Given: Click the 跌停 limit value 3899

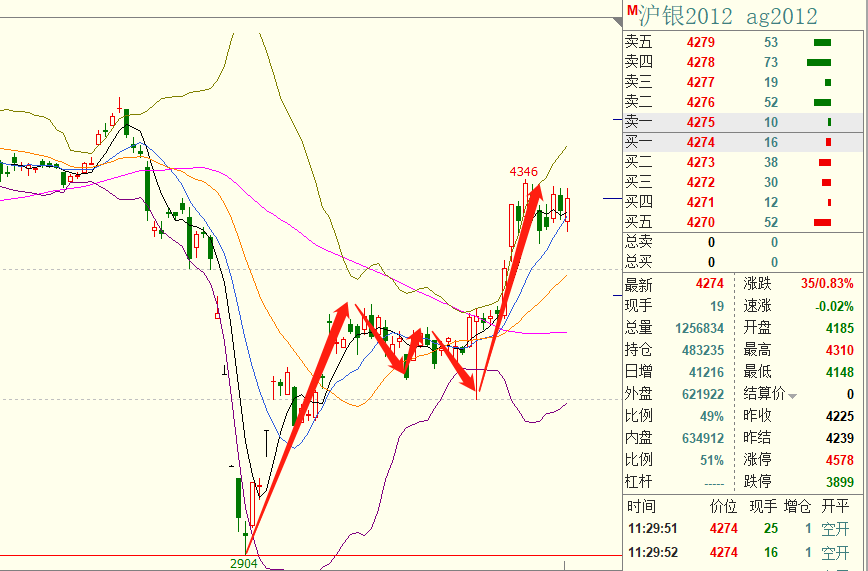Looking at the screenshot, I should pos(840,482).
